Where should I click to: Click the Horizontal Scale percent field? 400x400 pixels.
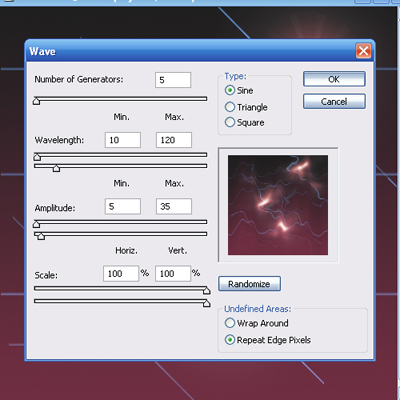point(121,274)
